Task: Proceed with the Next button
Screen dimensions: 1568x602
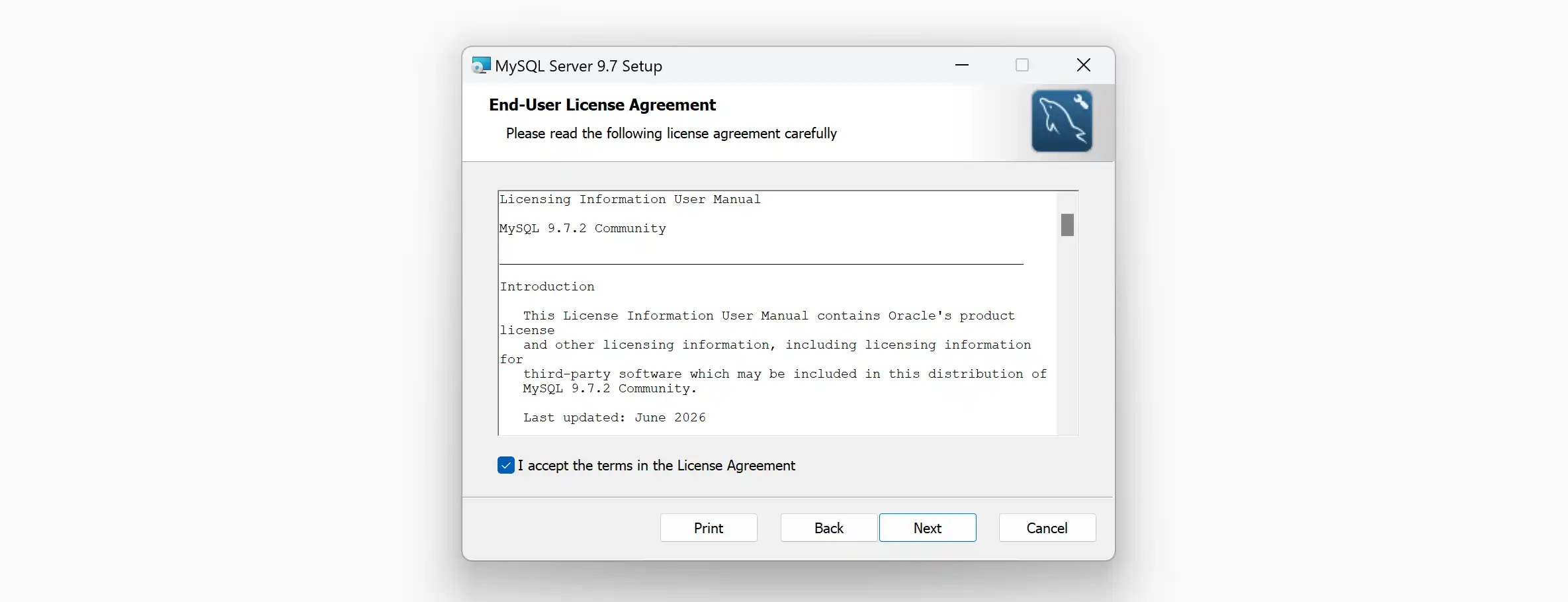Action: 928,528
